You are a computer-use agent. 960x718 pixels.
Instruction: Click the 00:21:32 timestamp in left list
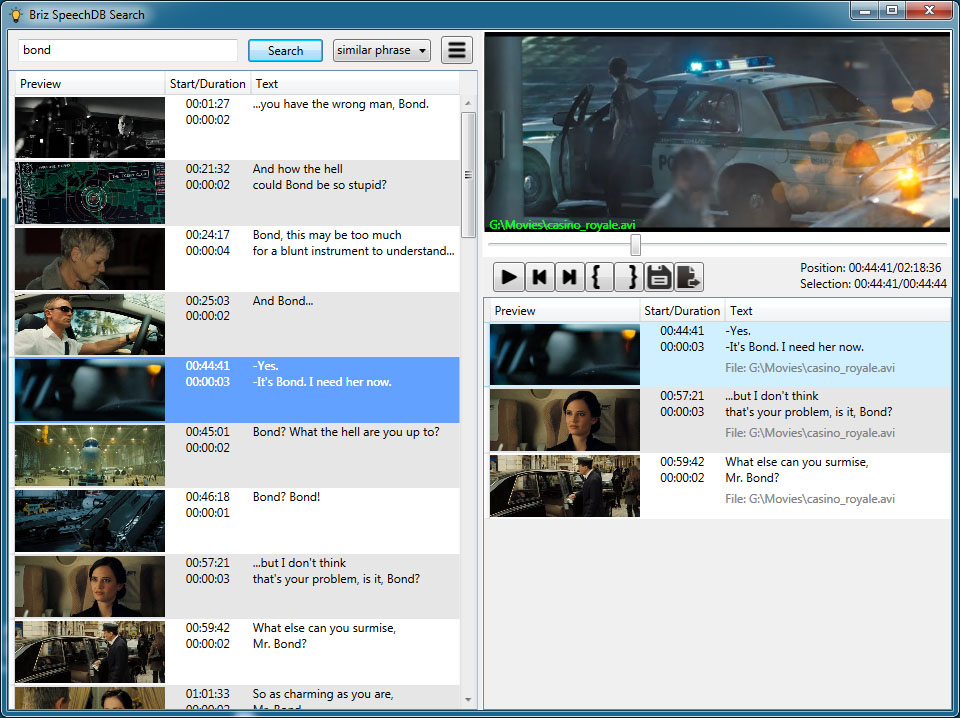tap(208, 169)
